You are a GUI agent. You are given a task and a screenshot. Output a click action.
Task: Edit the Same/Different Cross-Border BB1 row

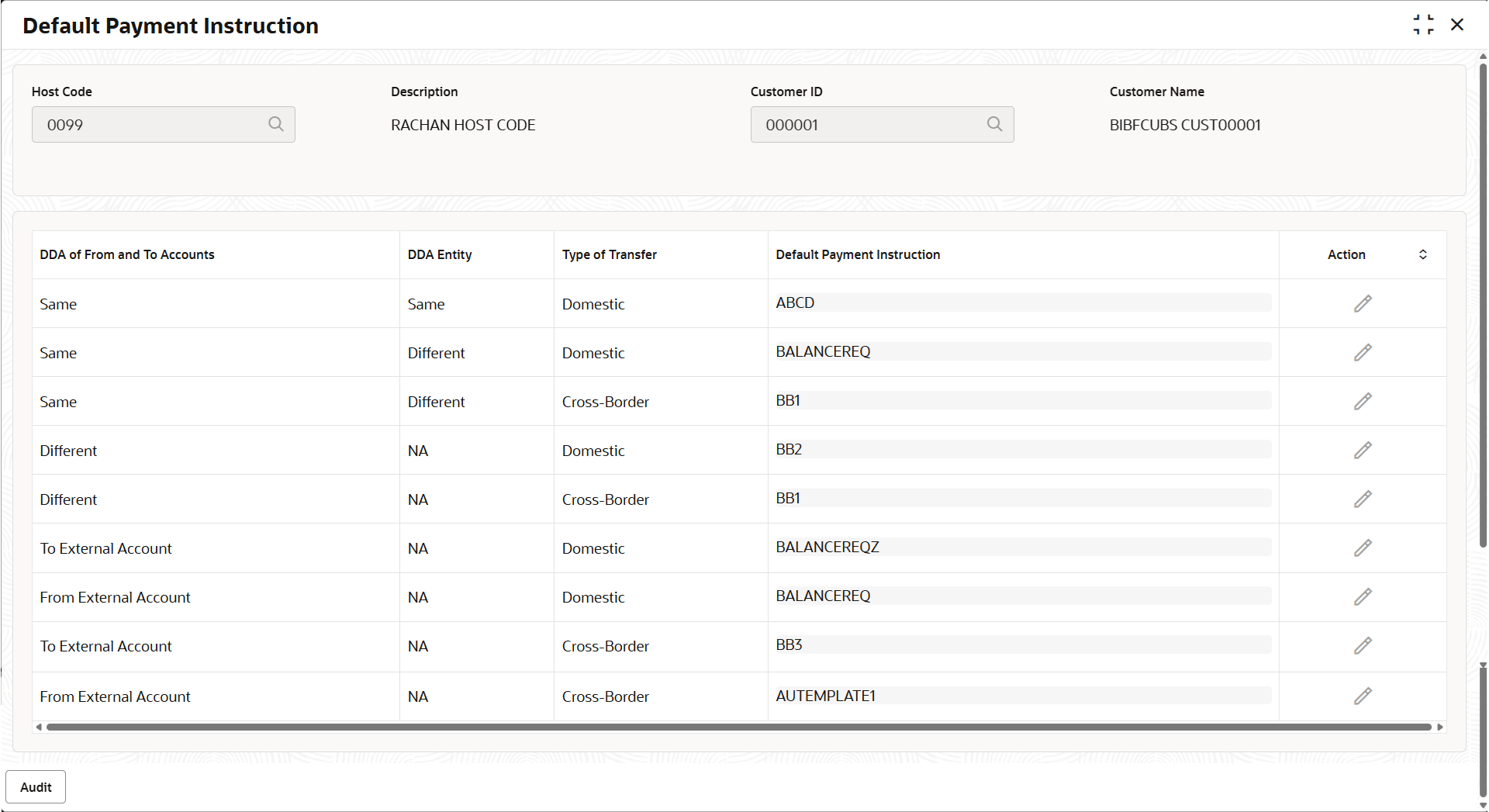tap(1363, 401)
